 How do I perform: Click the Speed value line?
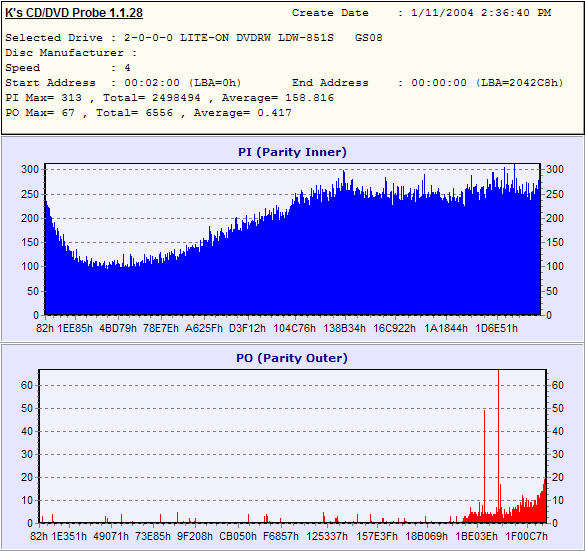click(x=68, y=68)
